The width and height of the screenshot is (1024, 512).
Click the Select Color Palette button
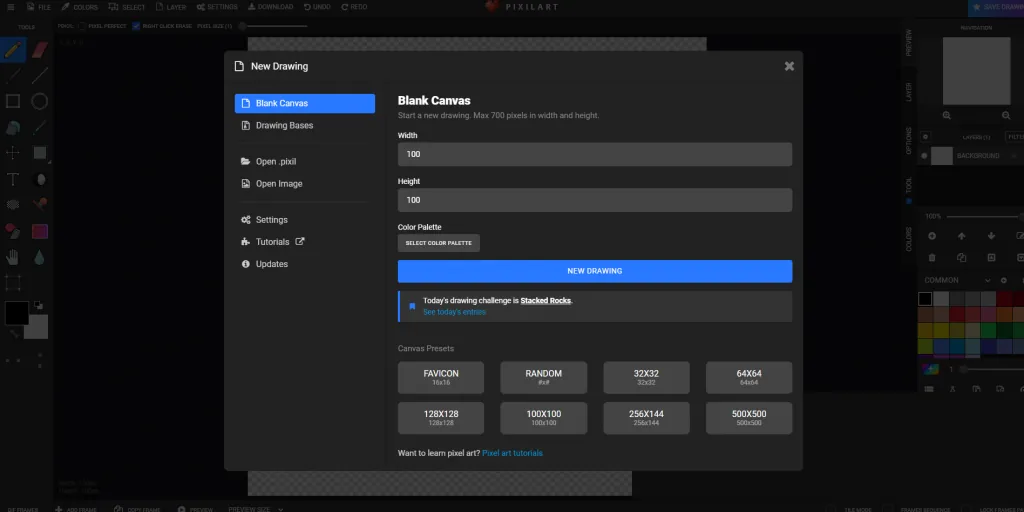(439, 243)
